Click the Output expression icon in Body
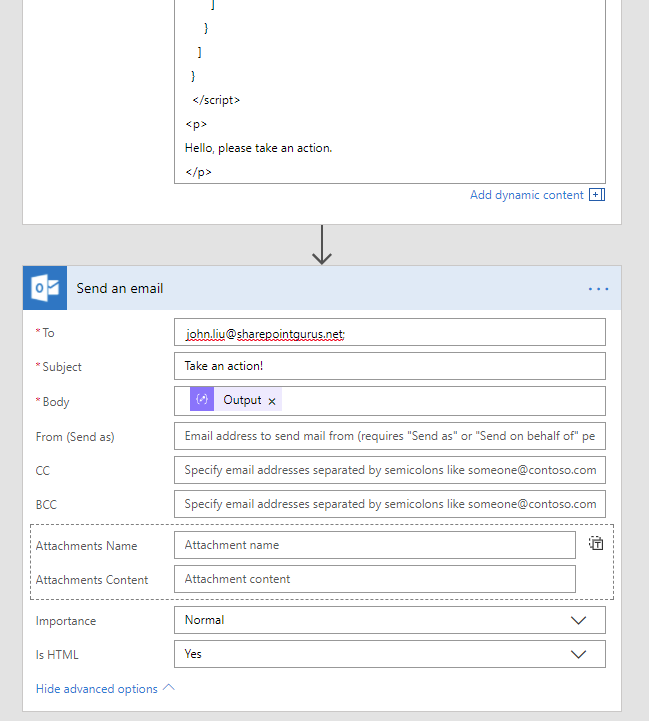The width and height of the screenshot is (649, 721). (x=202, y=400)
